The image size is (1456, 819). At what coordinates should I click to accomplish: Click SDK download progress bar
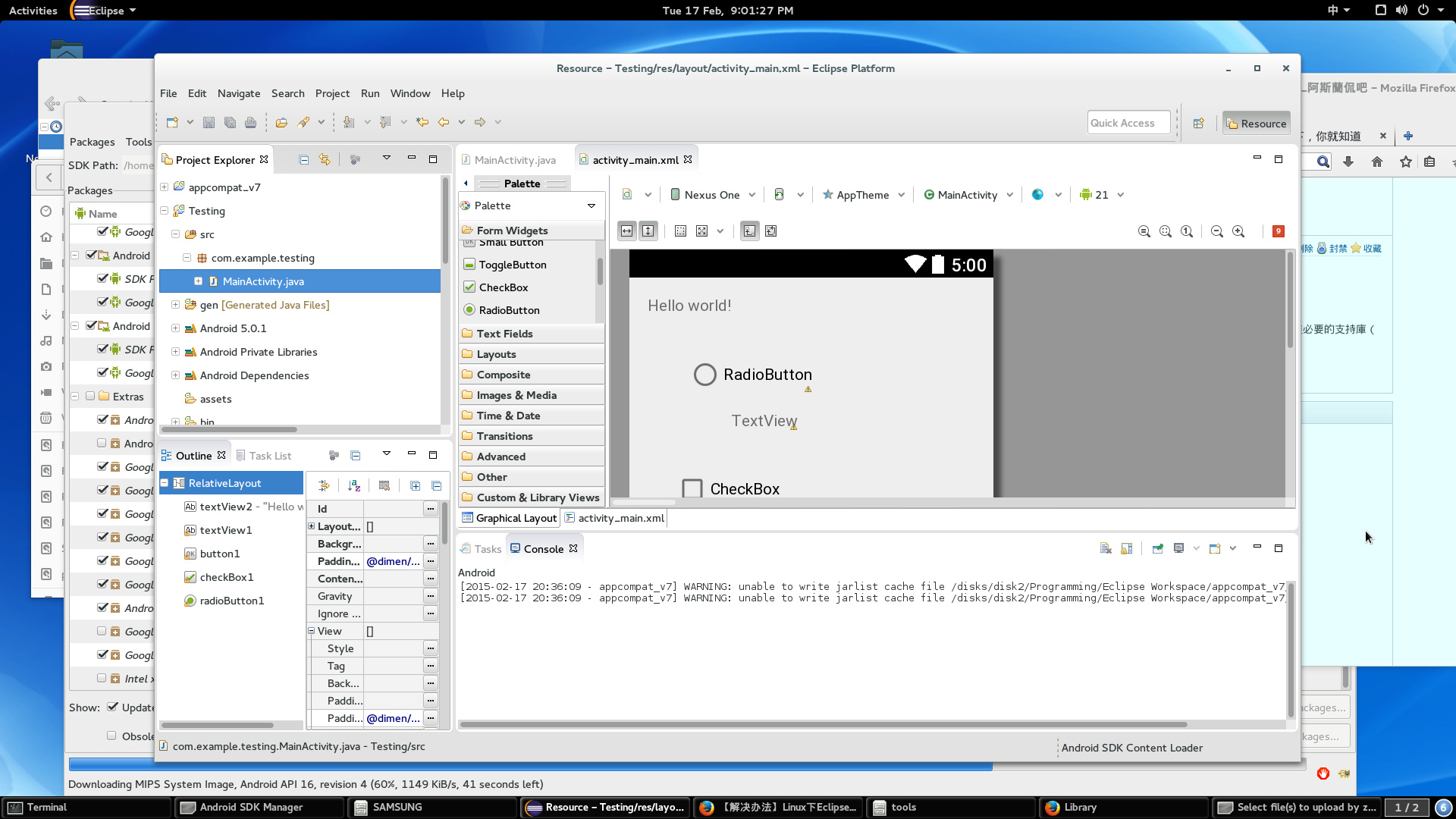pos(686,765)
